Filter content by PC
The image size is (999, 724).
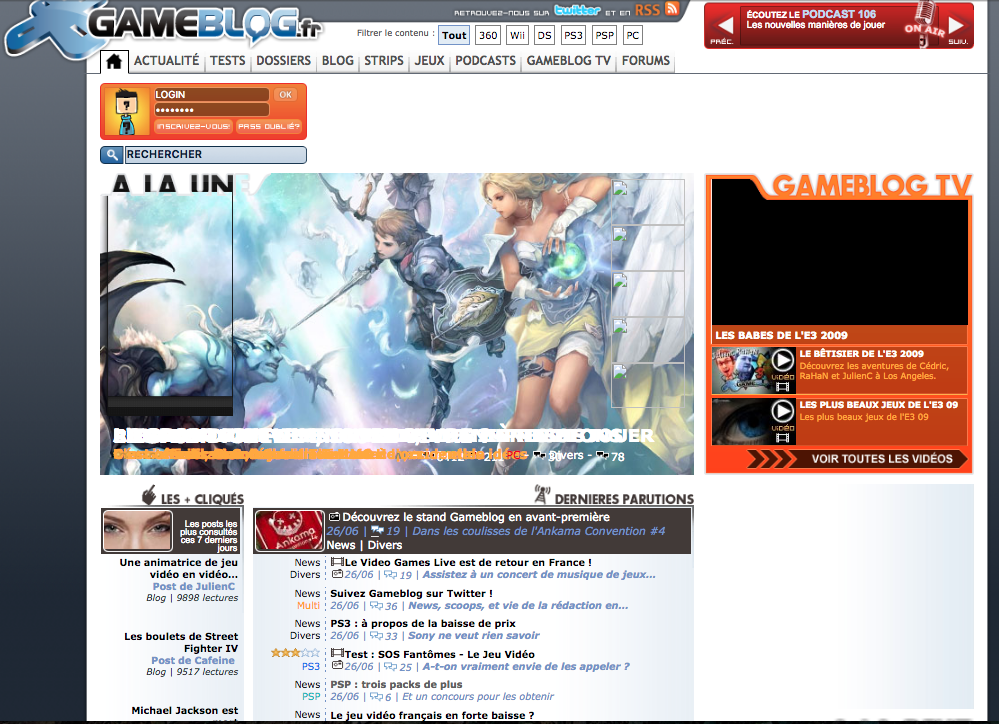(633, 36)
